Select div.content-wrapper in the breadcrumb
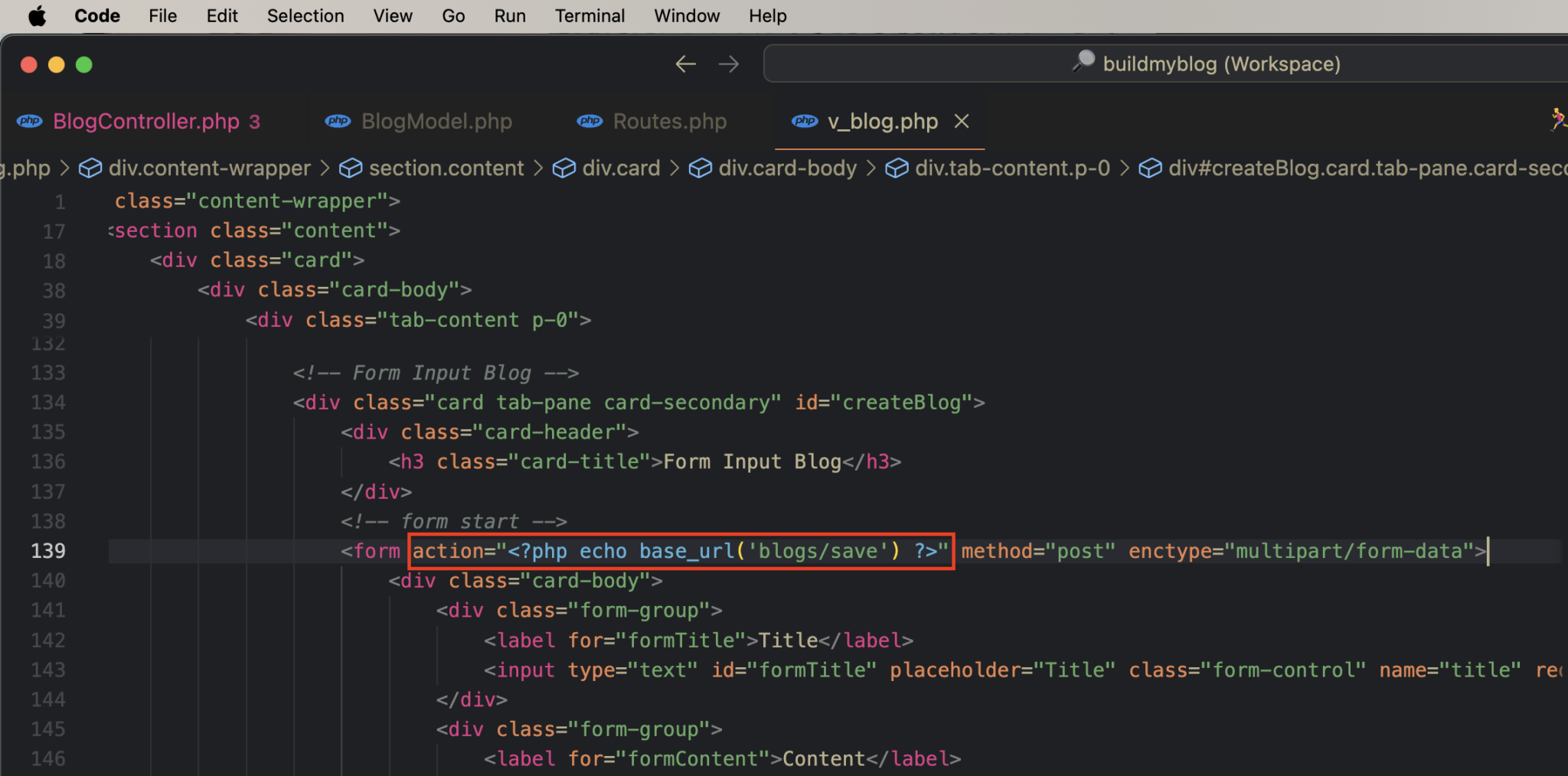The height and width of the screenshot is (776, 1568). (x=197, y=168)
